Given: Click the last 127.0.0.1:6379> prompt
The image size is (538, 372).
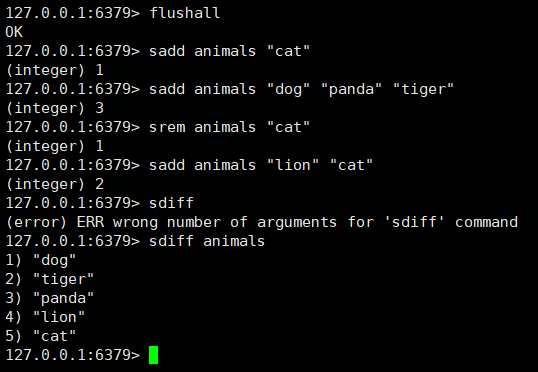Looking at the screenshot, I should (x=73, y=355).
